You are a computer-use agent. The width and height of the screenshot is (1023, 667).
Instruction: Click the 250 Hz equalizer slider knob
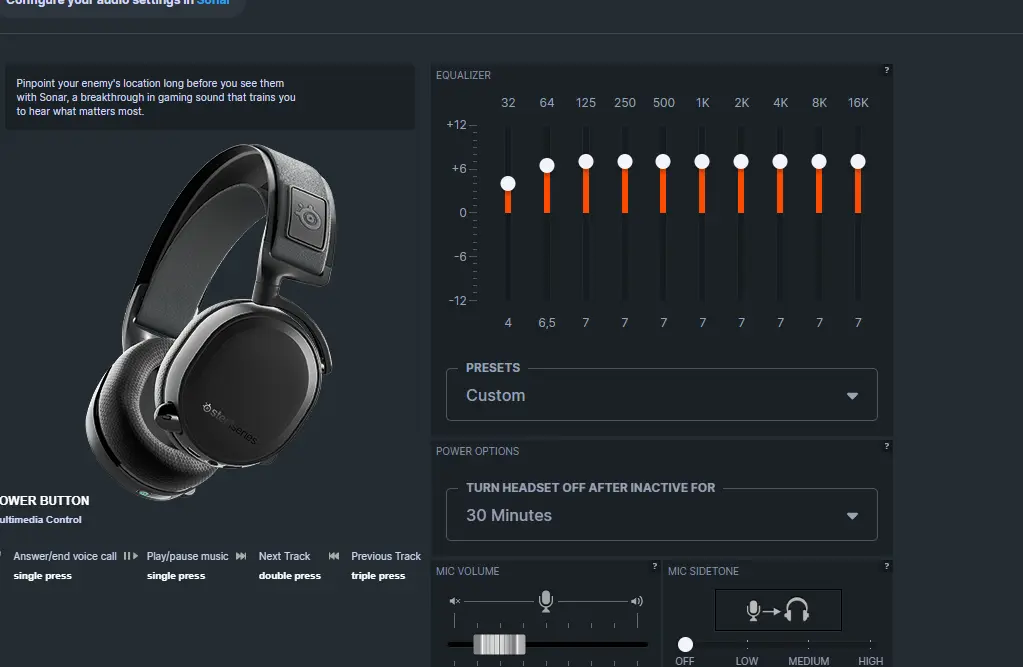(x=625, y=161)
